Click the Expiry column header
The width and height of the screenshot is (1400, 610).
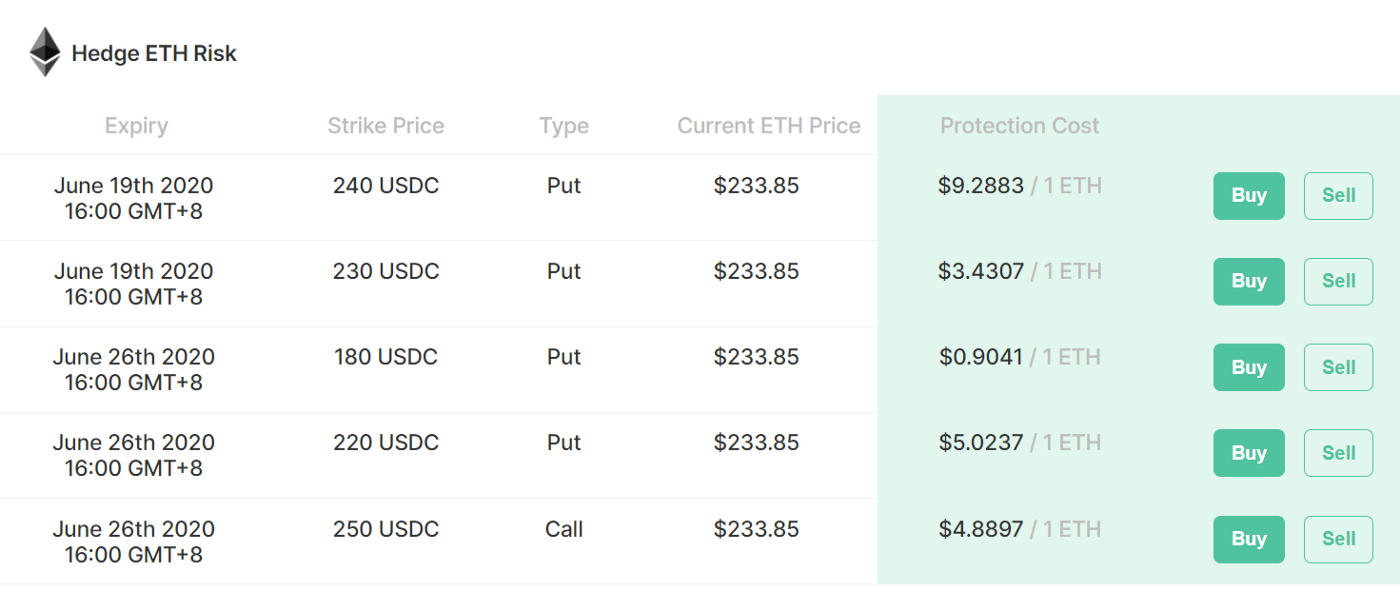[x=136, y=126]
